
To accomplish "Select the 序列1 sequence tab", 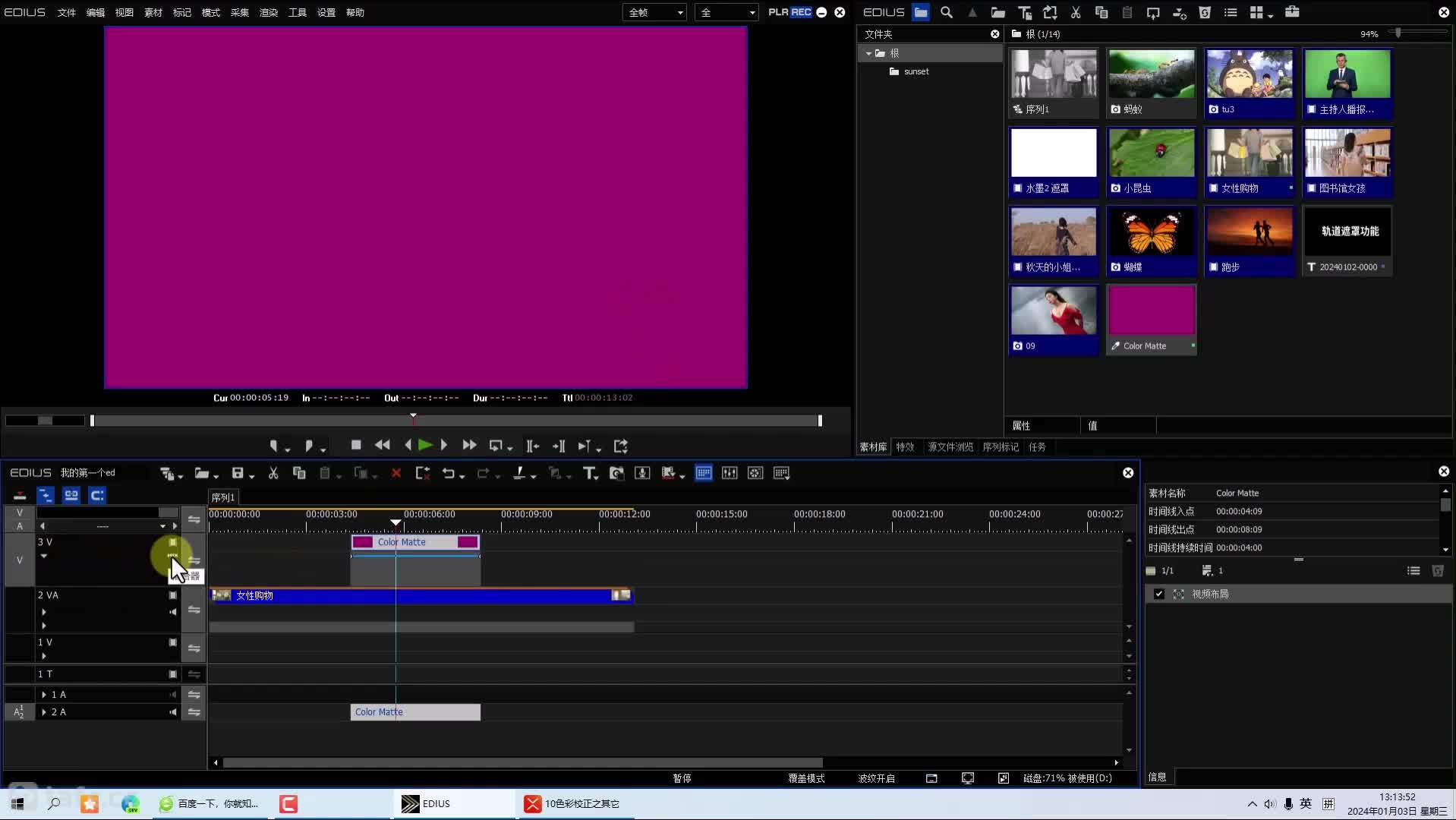I will click(x=223, y=497).
